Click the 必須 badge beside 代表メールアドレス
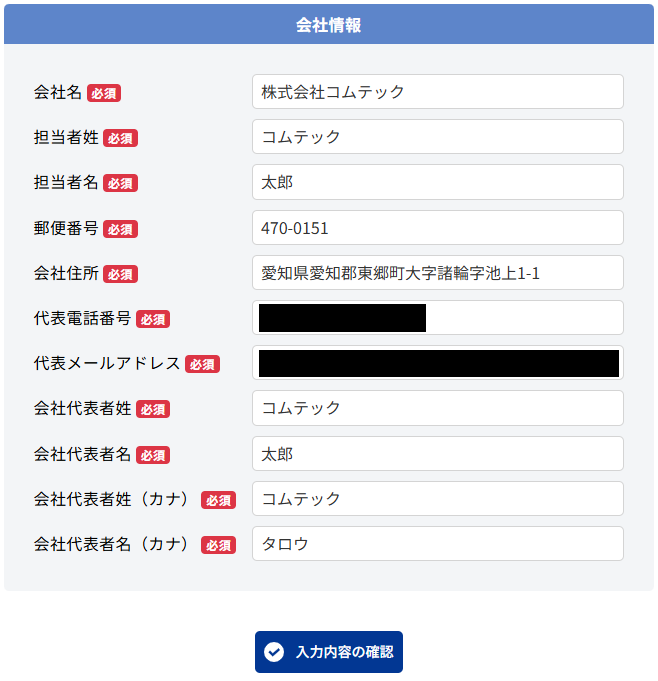The image size is (658, 681). 202,364
